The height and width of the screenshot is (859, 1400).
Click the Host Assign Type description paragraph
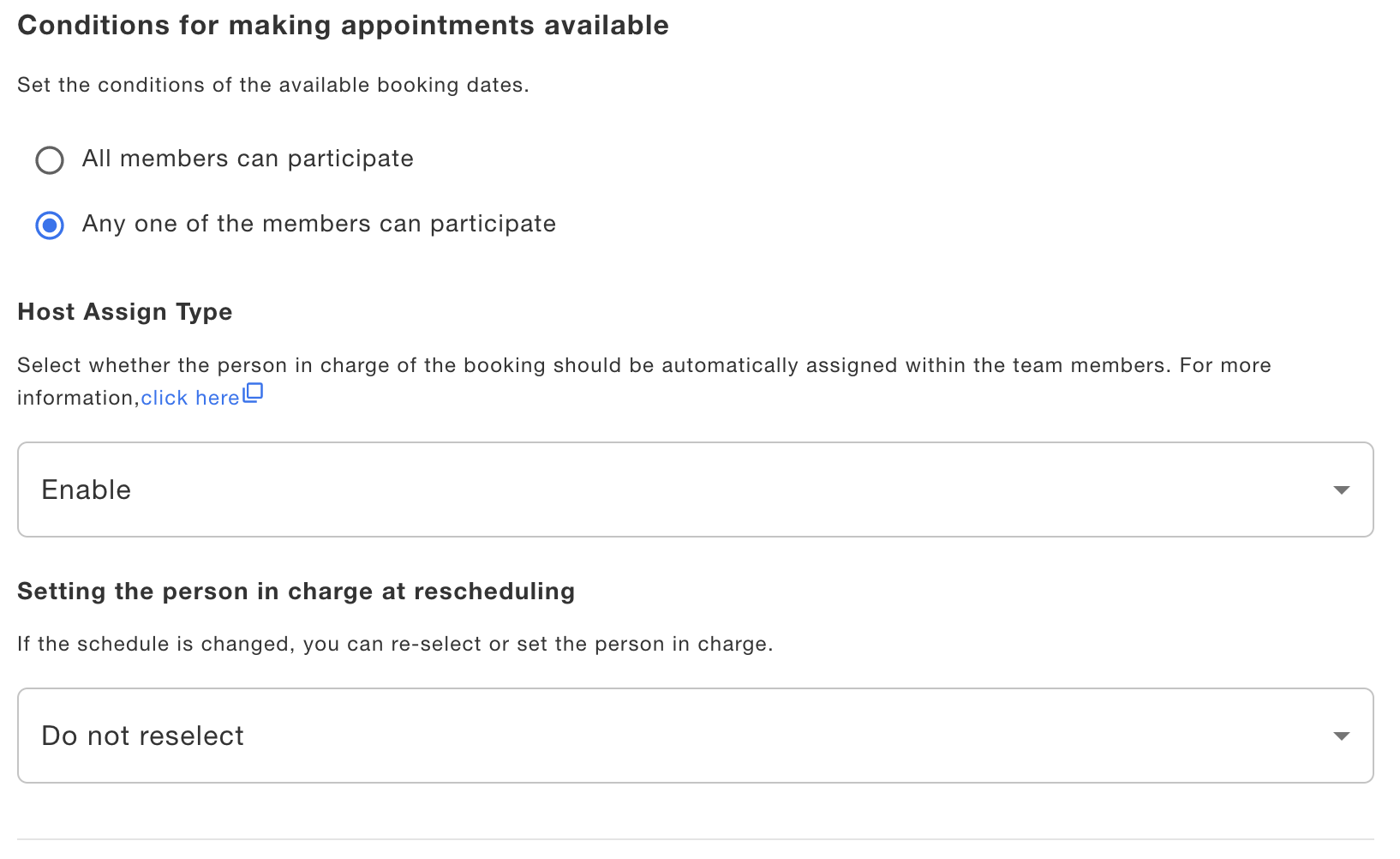click(x=643, y=365)
